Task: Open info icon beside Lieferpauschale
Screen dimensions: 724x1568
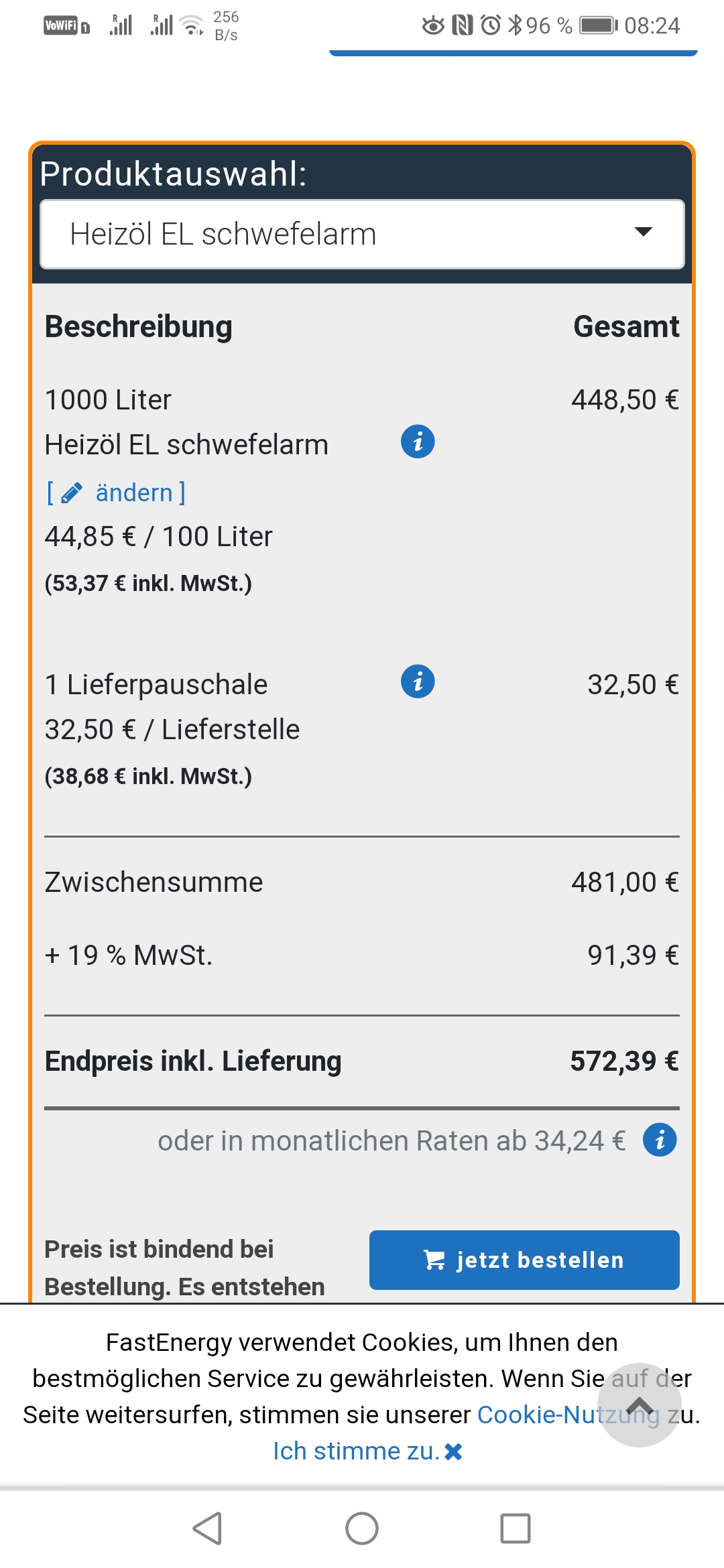Action: [418, 681]
